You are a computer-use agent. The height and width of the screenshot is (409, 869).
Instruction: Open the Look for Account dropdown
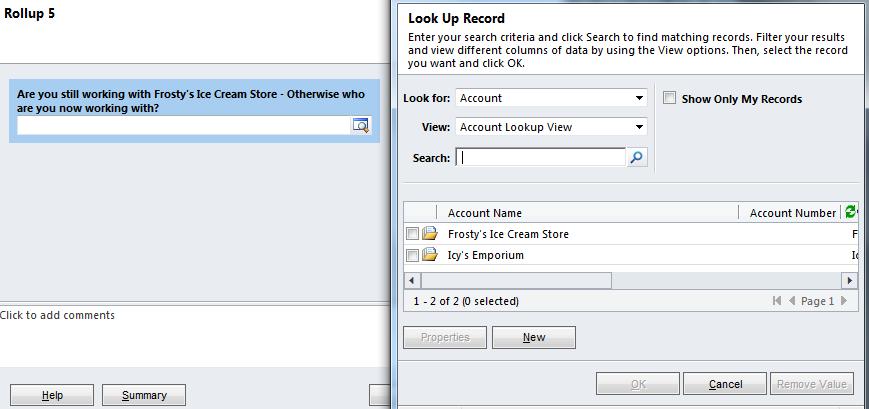pos(639,98)
